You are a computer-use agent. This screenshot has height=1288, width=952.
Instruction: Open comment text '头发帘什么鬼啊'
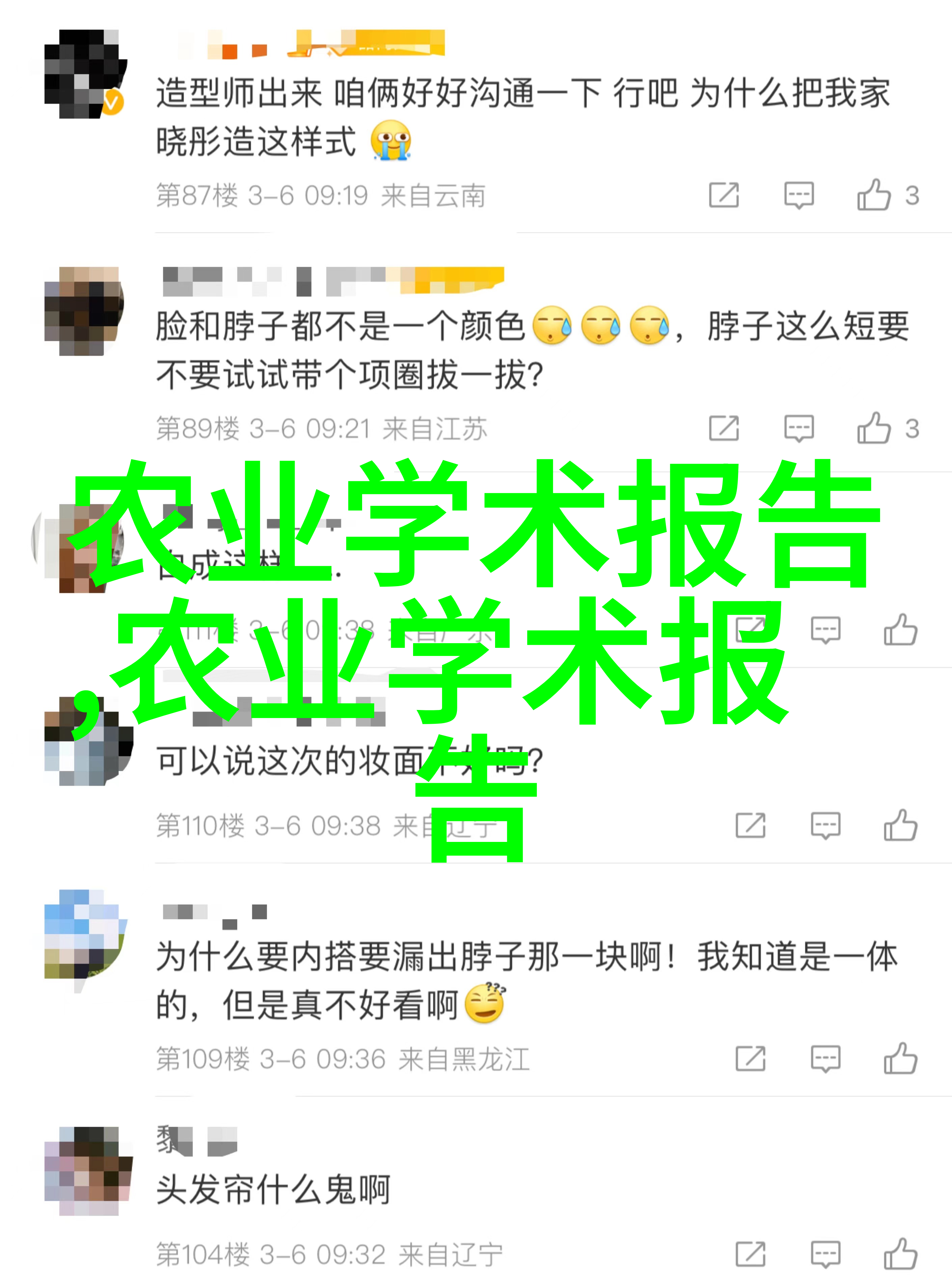tap(273, 1190)
